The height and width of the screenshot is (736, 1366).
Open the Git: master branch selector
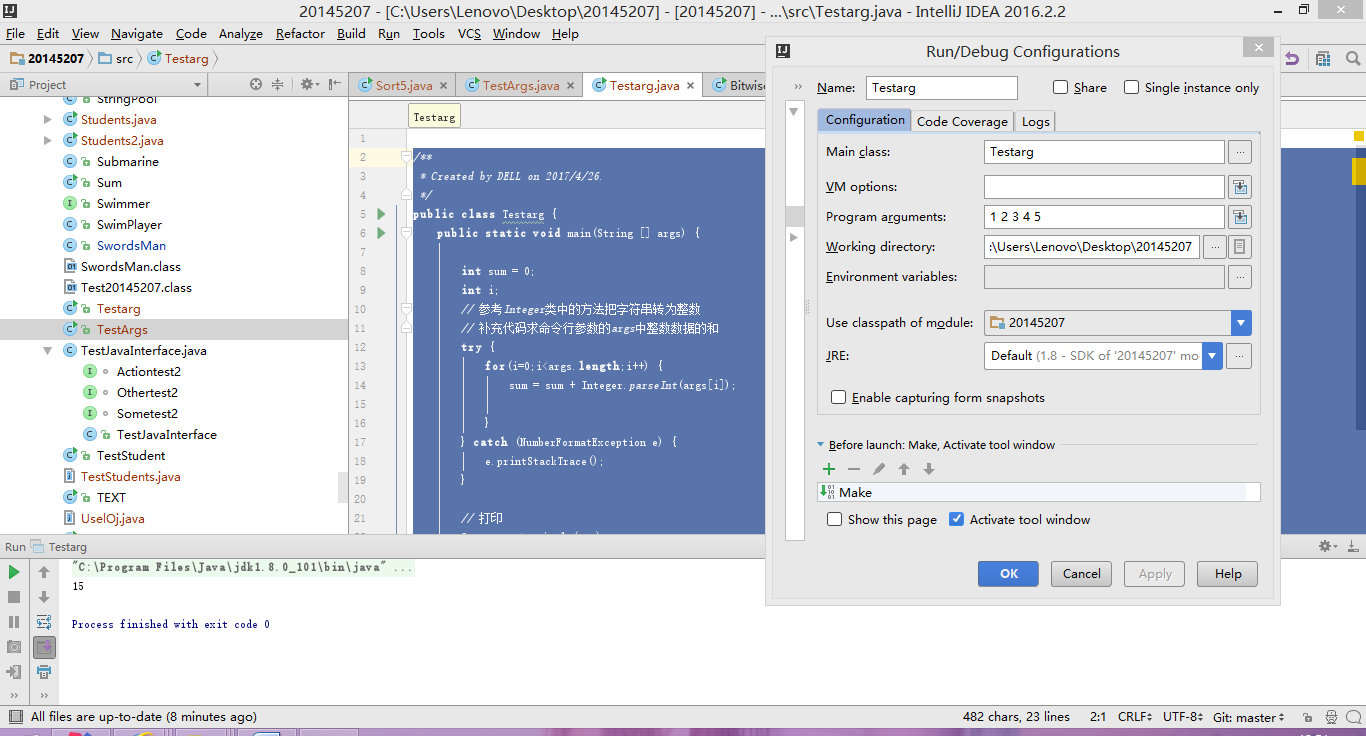point(1250,717)
